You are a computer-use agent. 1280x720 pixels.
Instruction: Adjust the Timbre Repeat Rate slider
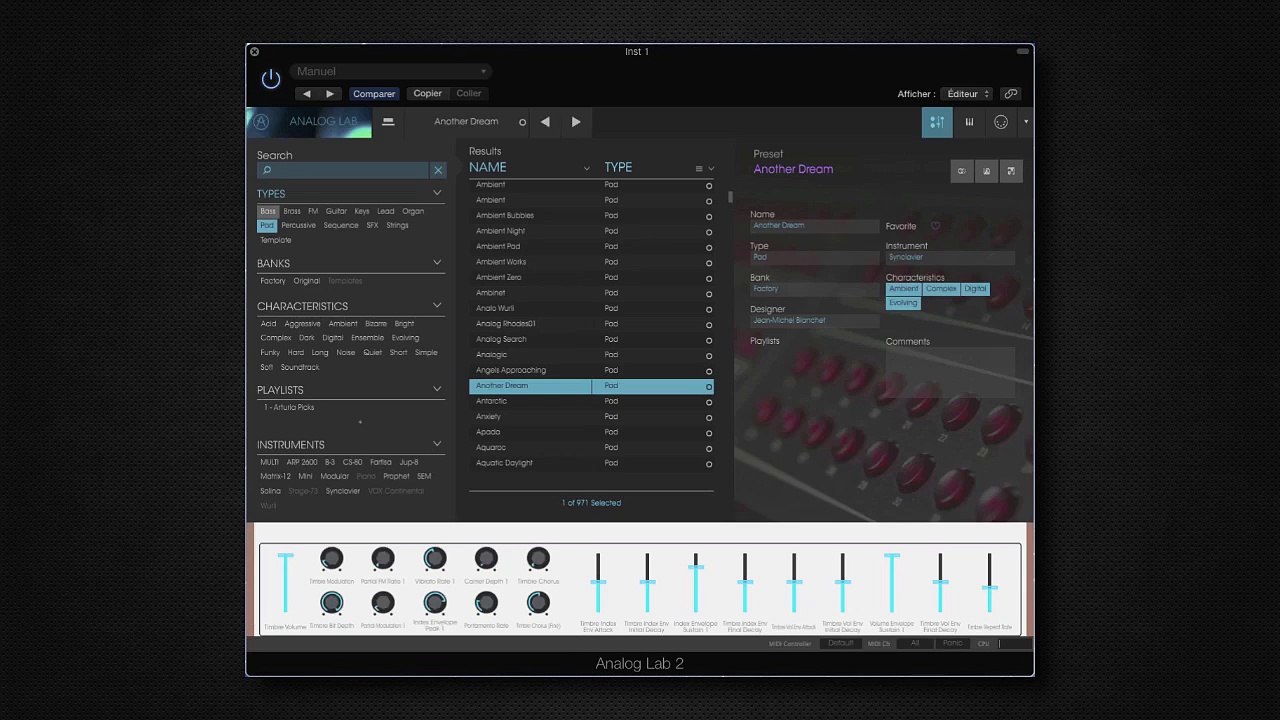(x=989, y=583)
